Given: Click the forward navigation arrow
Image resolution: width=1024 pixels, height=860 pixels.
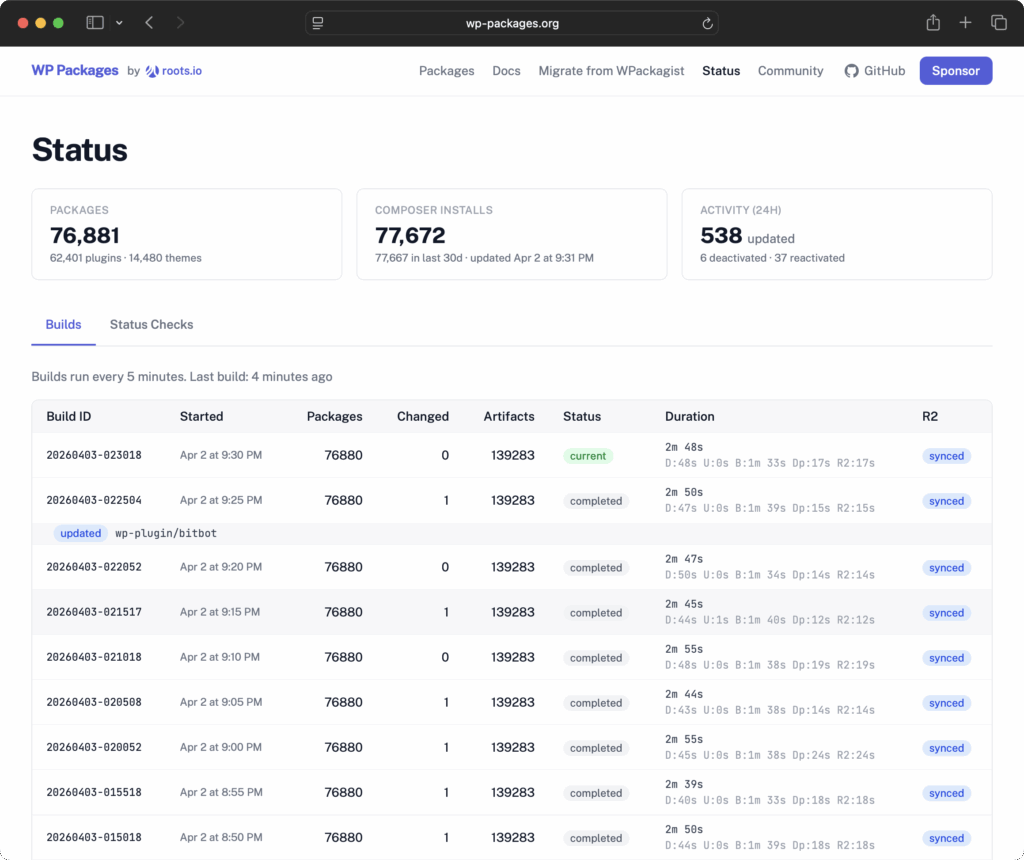Looking at the screenshot, I should pyautogui.click(x=180, y=22).
